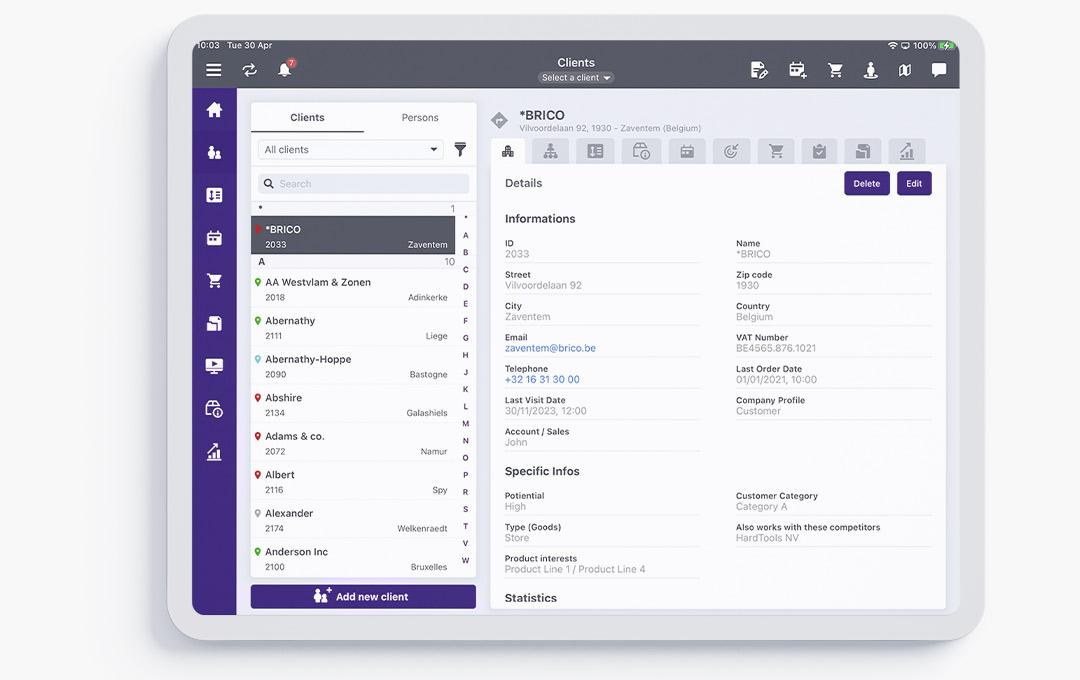Open the shopping cart in the top bar

tap(835, 70)
